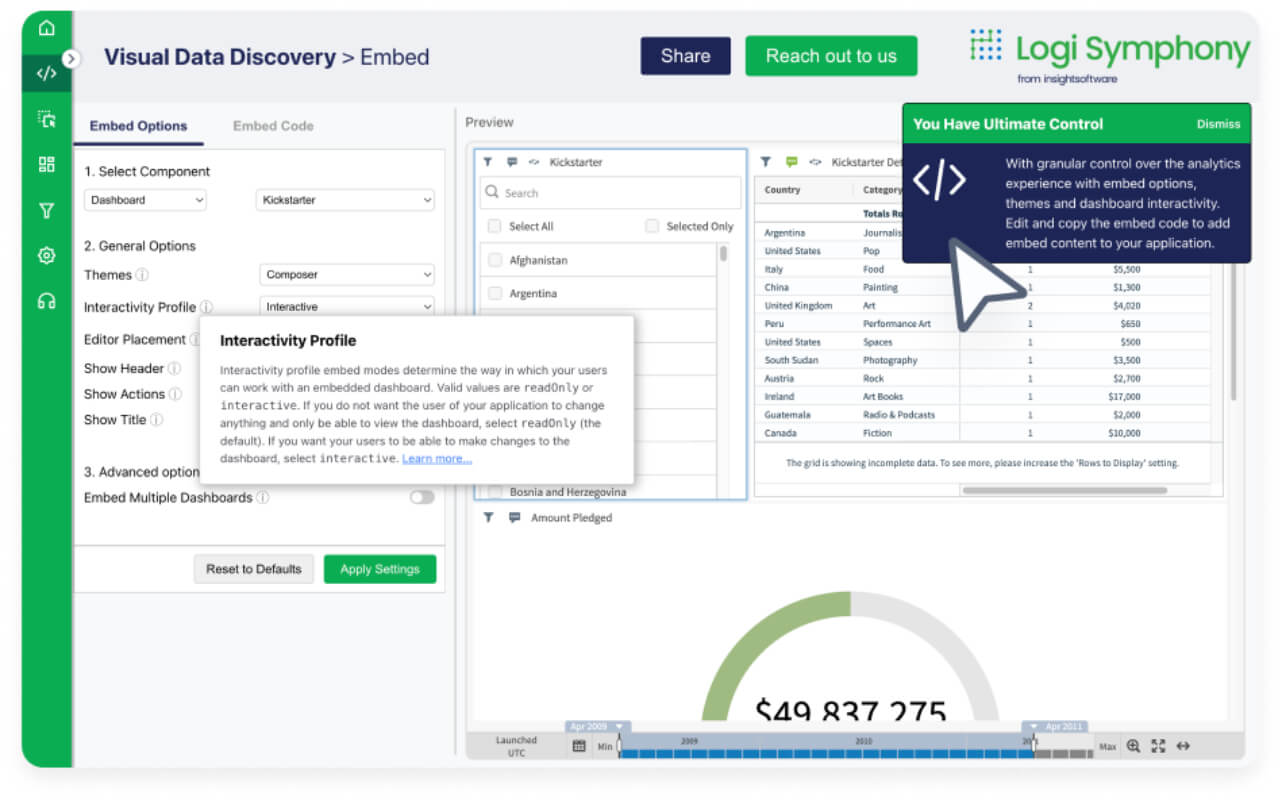Image resolution: width=1282 pixels, height=800 pixels.
Task: Click the Interactivity Profile info icon
Action: click(206, 307)
